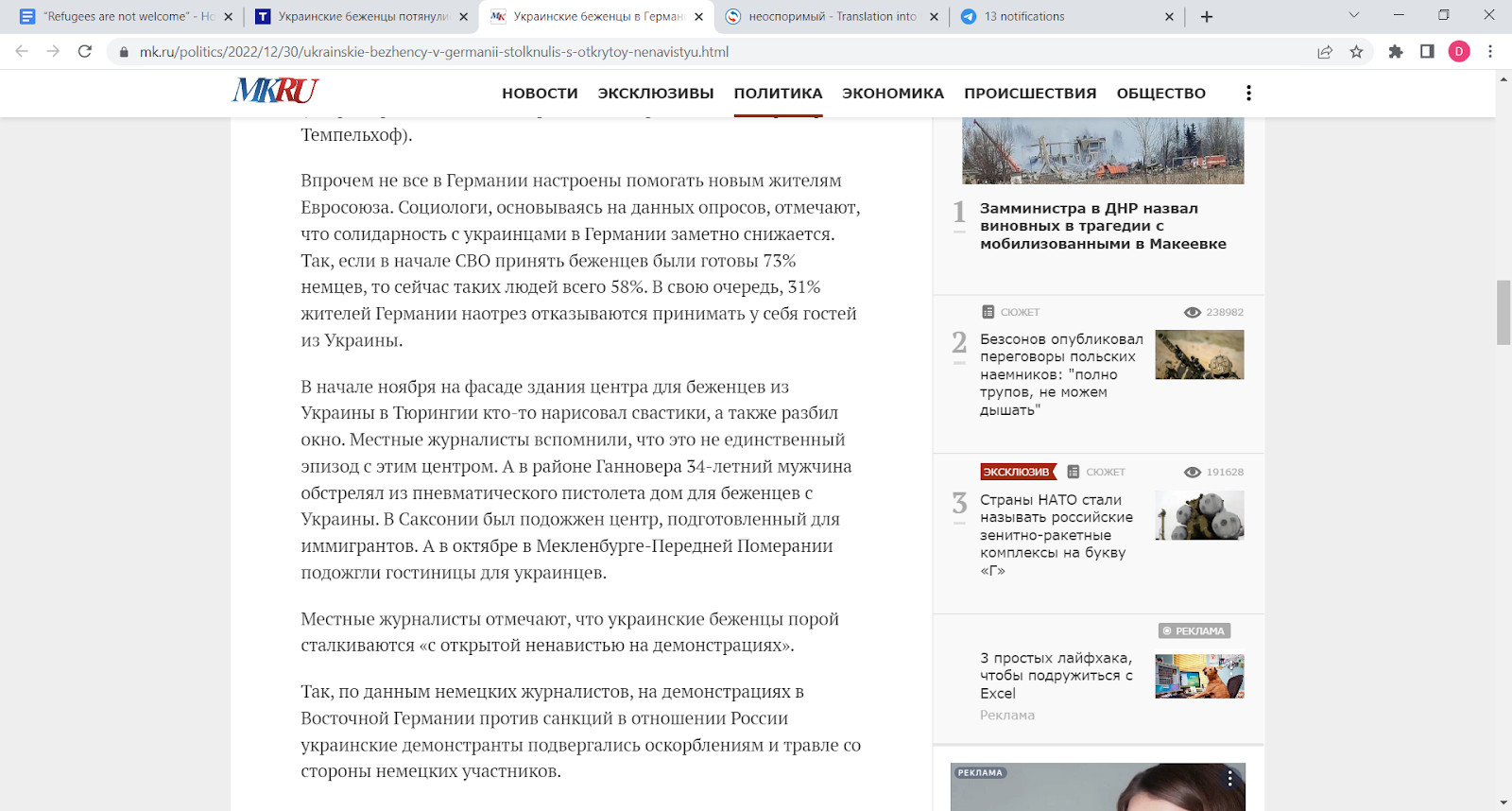Click the scrollbar up arrow
The height and width of the screenshot is (811, 1512).
point(1503,78)
